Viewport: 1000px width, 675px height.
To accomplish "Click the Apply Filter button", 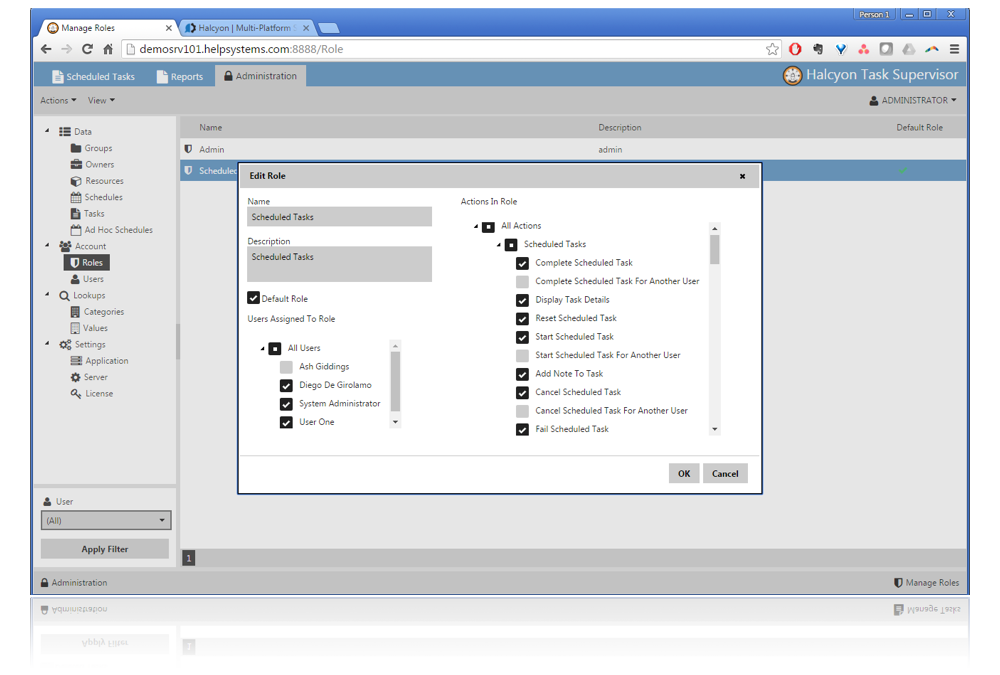I will [x=105, y=549].
